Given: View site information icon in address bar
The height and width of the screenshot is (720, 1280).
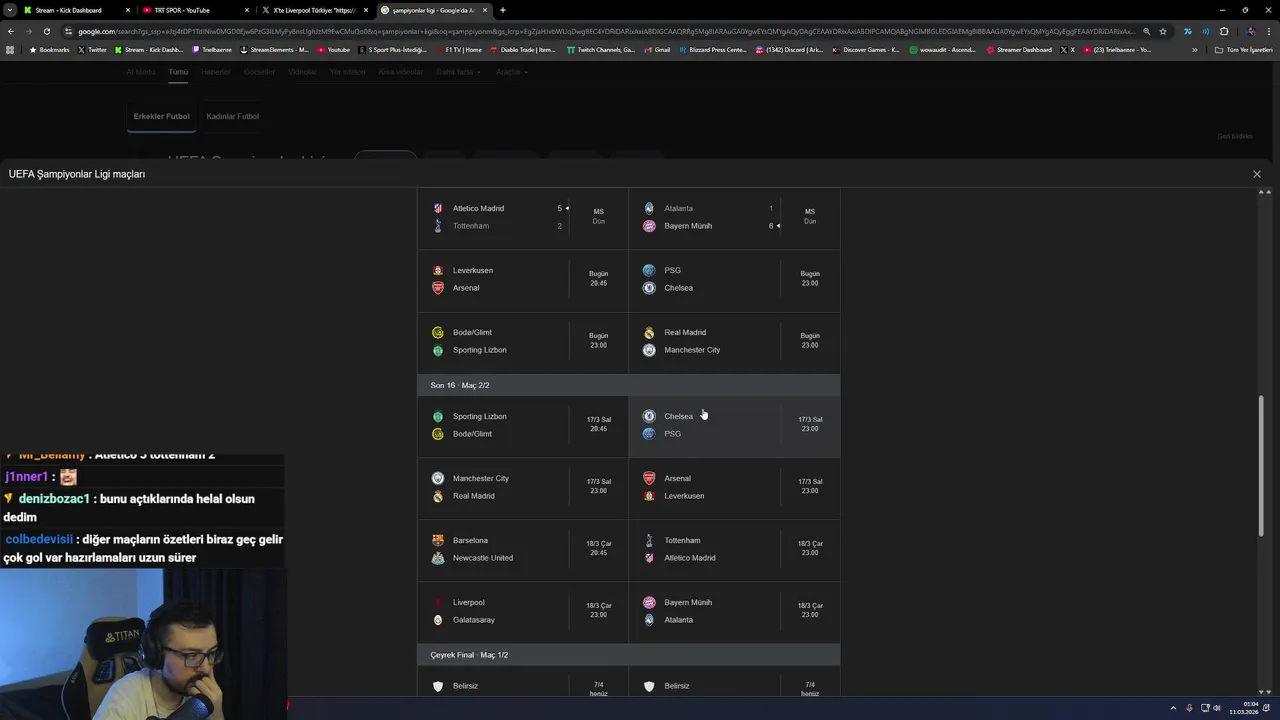Looking at the screenshot, I should tap(68, 31).
